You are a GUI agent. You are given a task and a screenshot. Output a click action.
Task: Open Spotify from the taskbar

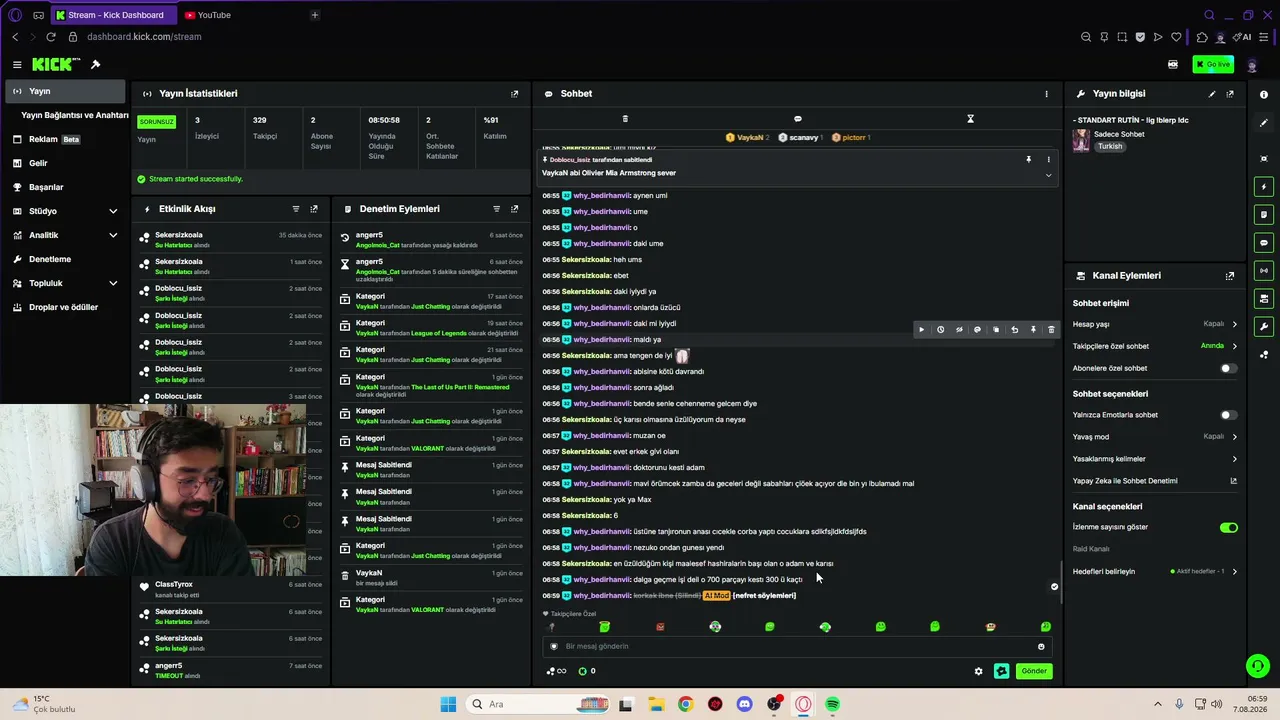(x=832, y=704)
